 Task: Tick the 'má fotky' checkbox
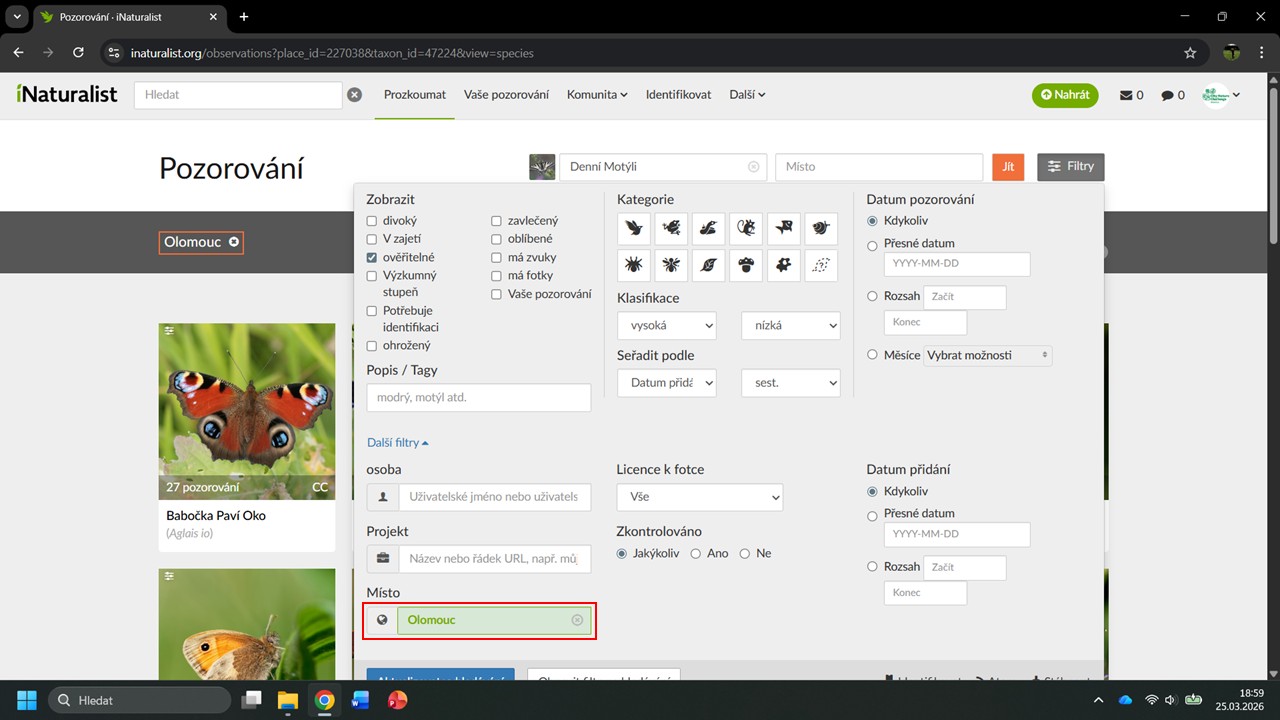tap(497, 275)
